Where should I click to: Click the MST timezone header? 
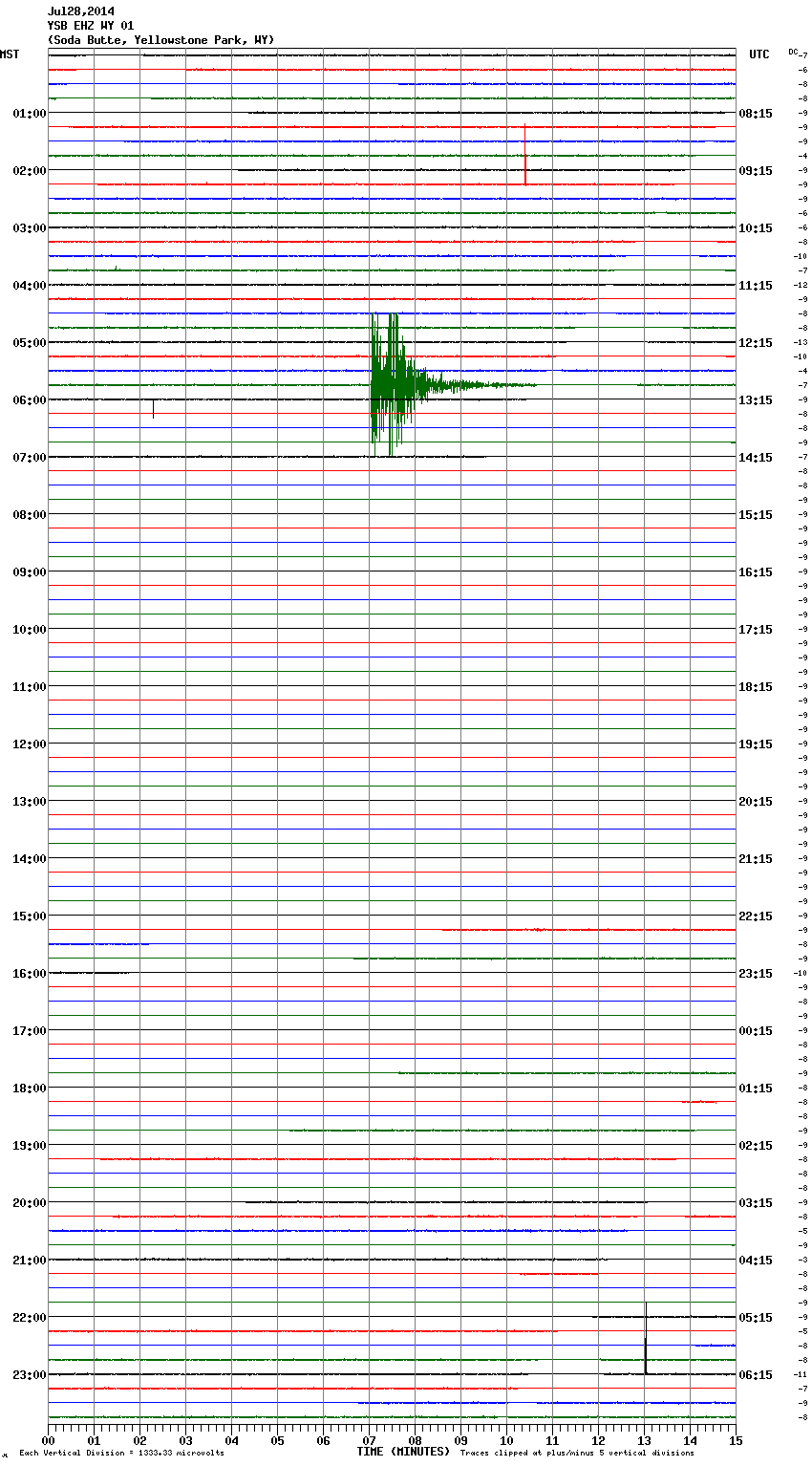(x=10, y=54)
